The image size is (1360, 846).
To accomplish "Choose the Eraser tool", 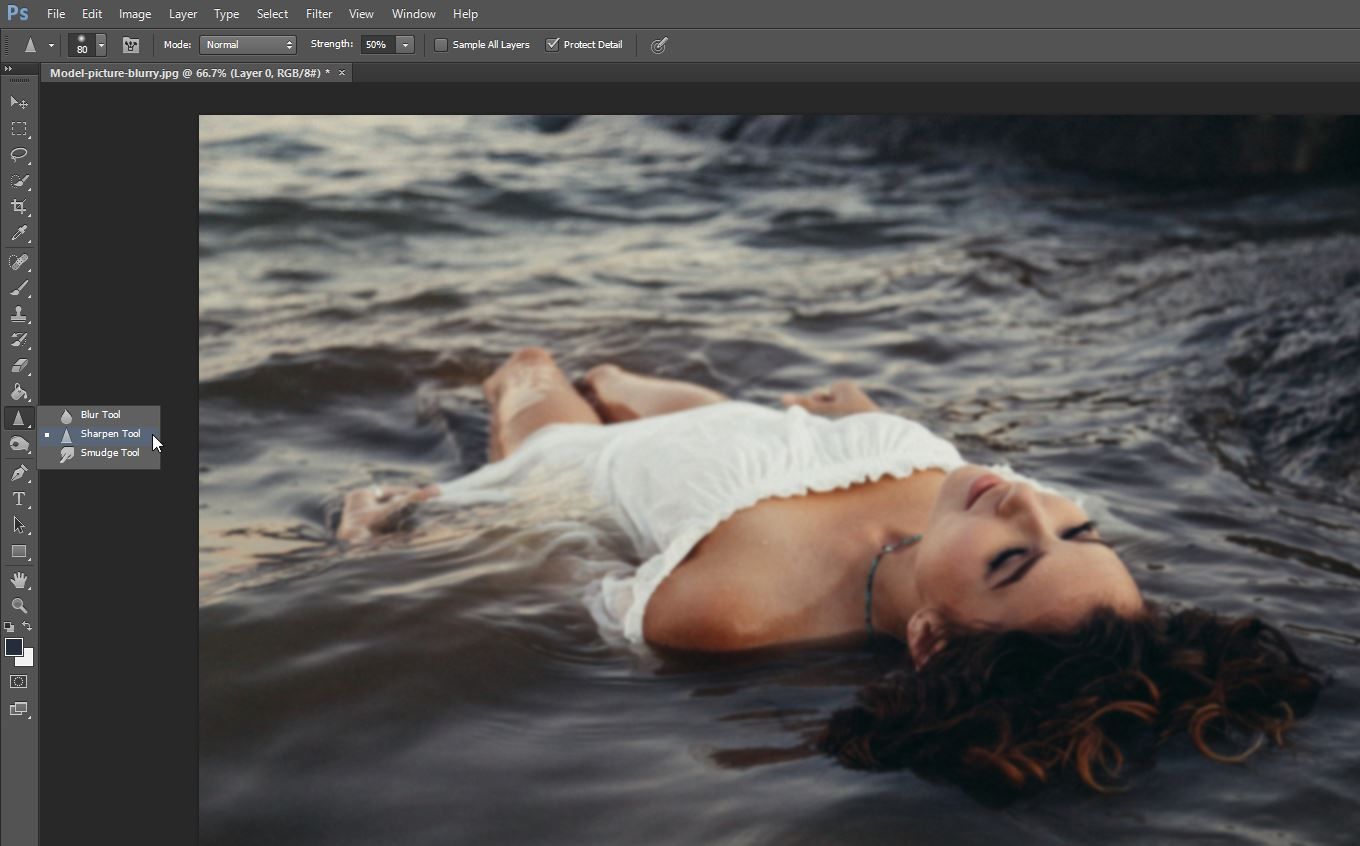I will (x=19, y=366).
